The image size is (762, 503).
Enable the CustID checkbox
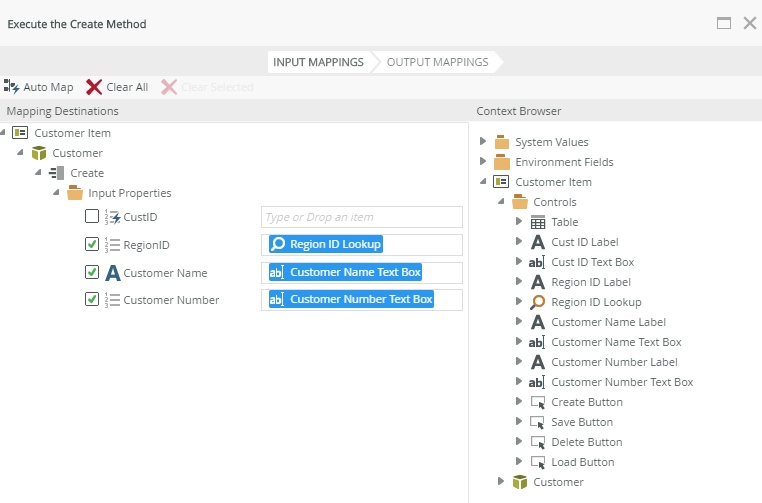[92, 217]
